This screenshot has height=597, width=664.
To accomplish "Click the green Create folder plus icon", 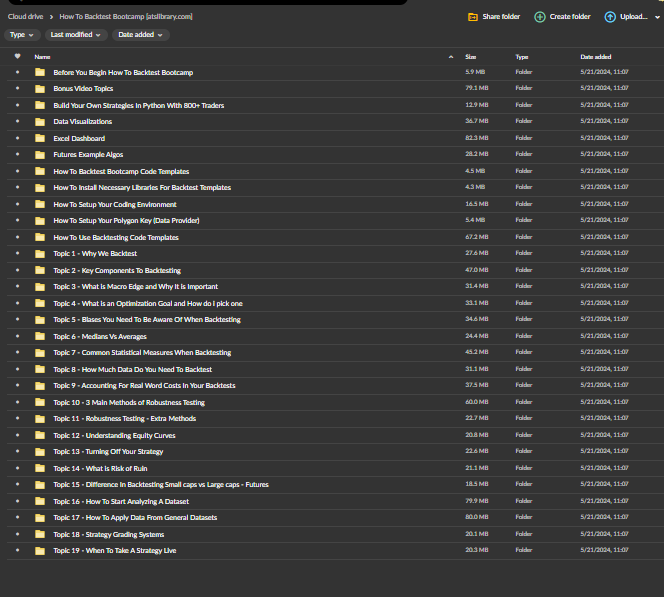I will click(540, 17).
